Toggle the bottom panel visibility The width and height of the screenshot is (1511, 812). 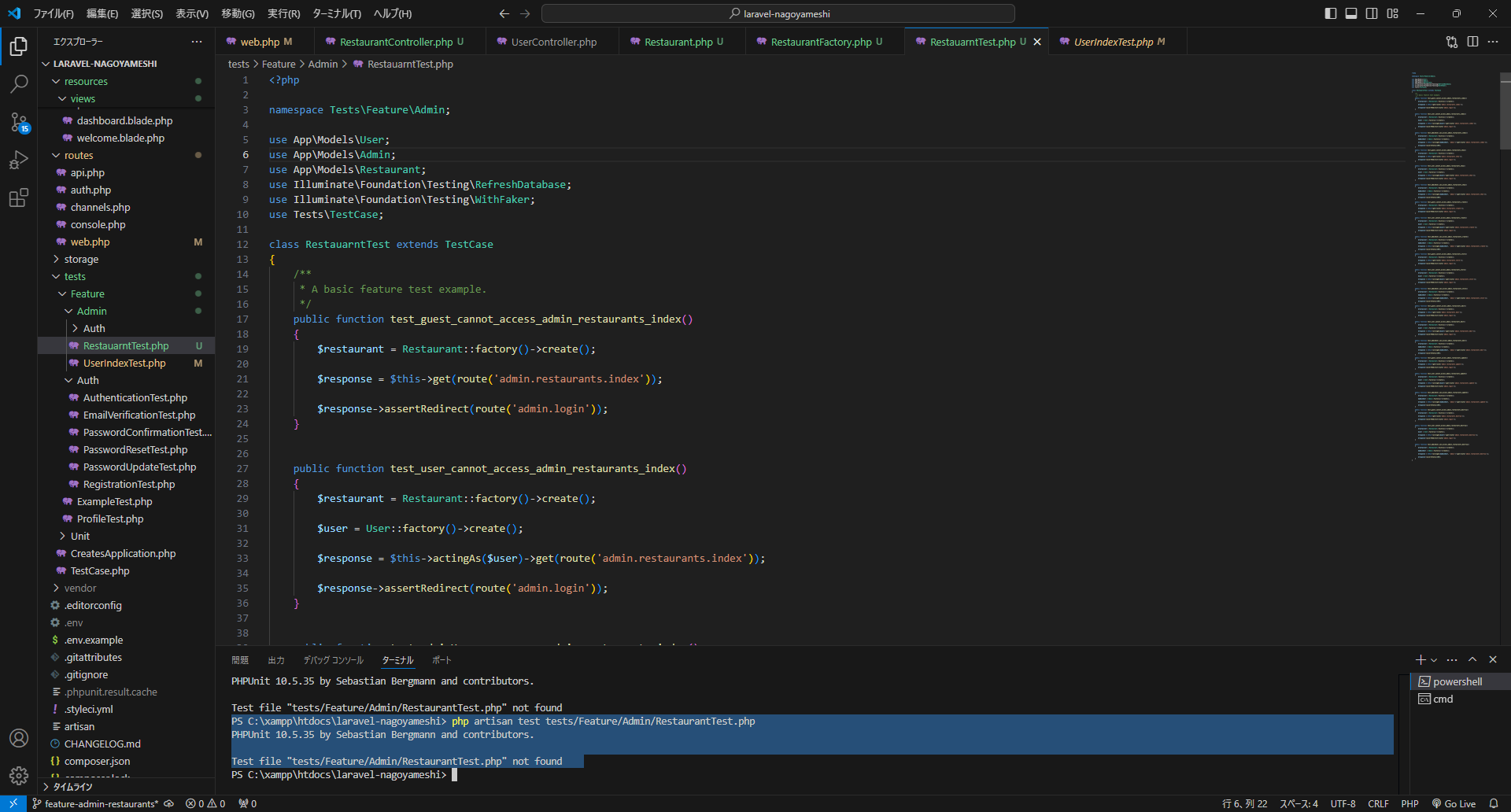pos(1351,13)
